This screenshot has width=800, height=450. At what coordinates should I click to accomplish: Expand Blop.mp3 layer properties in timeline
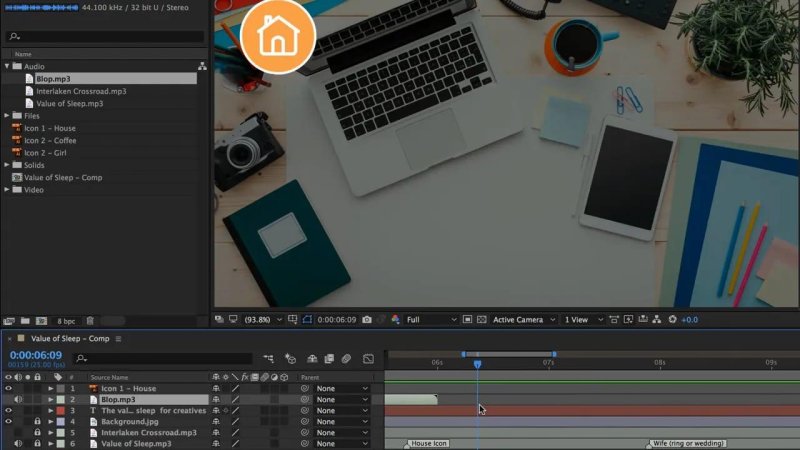[x=51, y=399]
